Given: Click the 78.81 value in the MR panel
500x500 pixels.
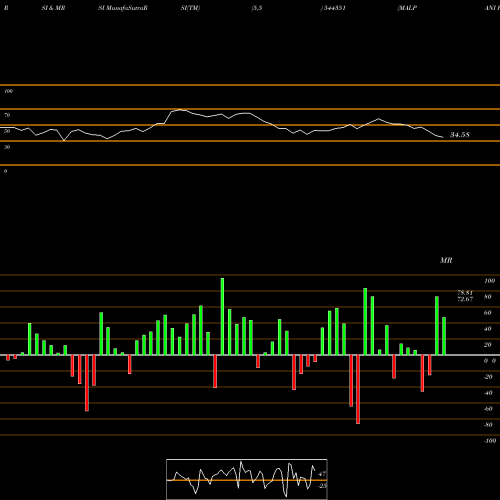Looking at the screenshot, I should click(x=465, y=293).
